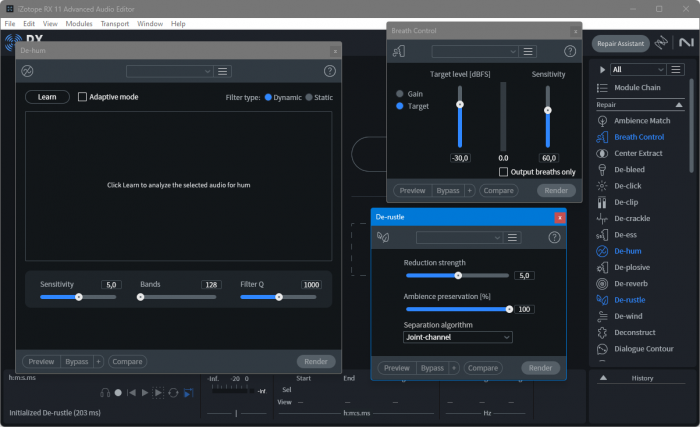Screen dimensions: 700x427
Task: Click the Module Chain icon
Action: (602, 88)
